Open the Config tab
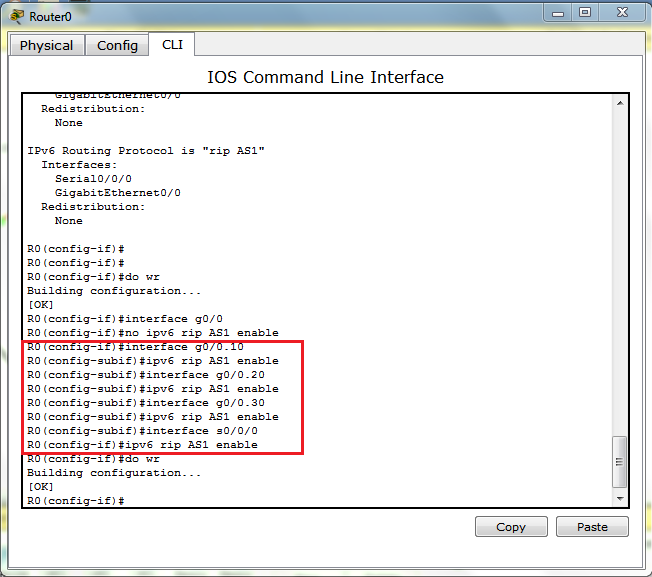 117,45
